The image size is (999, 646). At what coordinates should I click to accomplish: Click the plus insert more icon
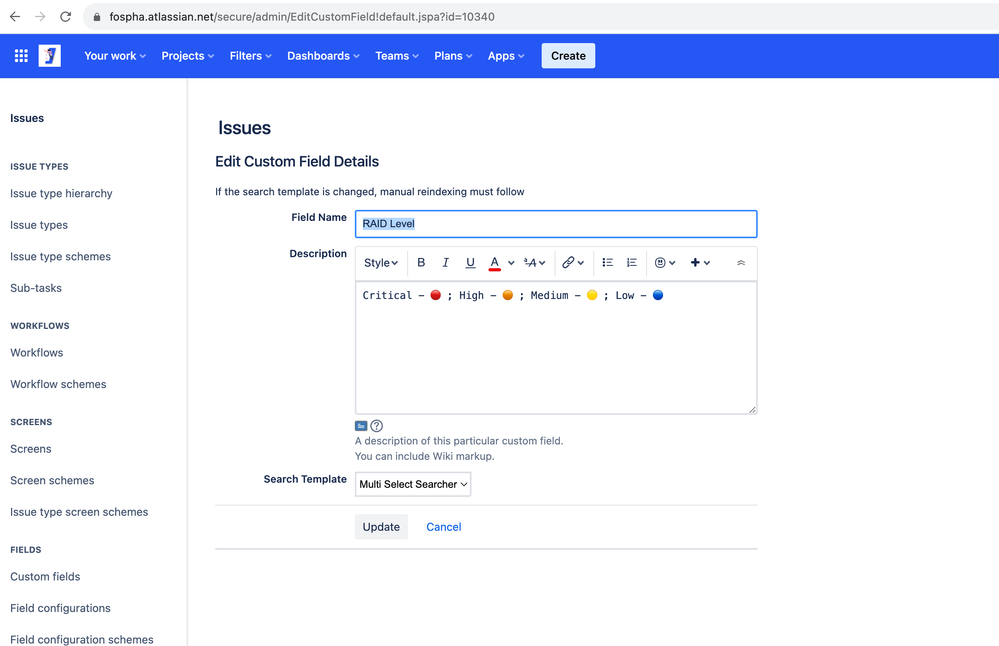695,262
